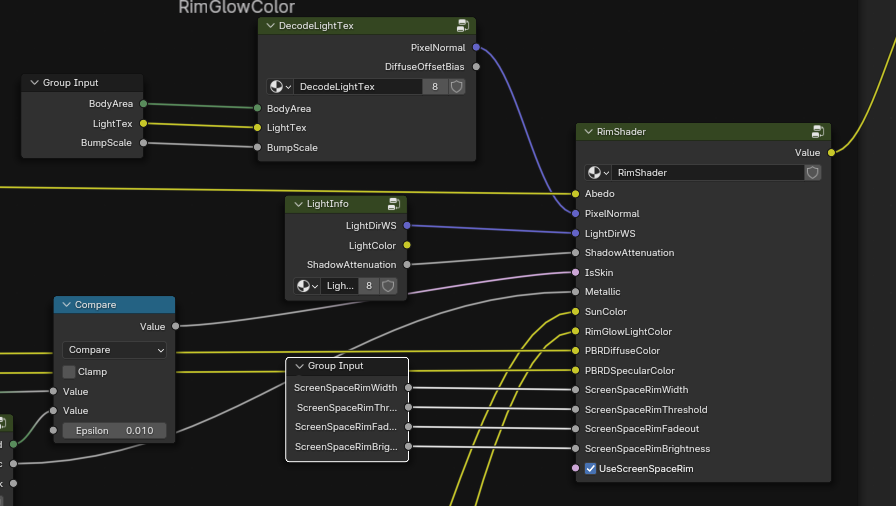Click the Epsilon value field
This screenshot has width=896, height=506.
pyautogui.click(x=114, y=431)
